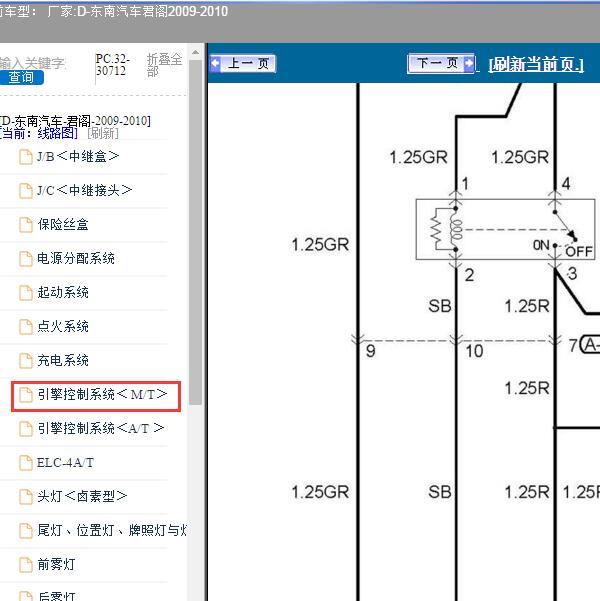600x601 pixels.
Task: Open J/B<中继盒> tree item
Action: coord(78,156)
